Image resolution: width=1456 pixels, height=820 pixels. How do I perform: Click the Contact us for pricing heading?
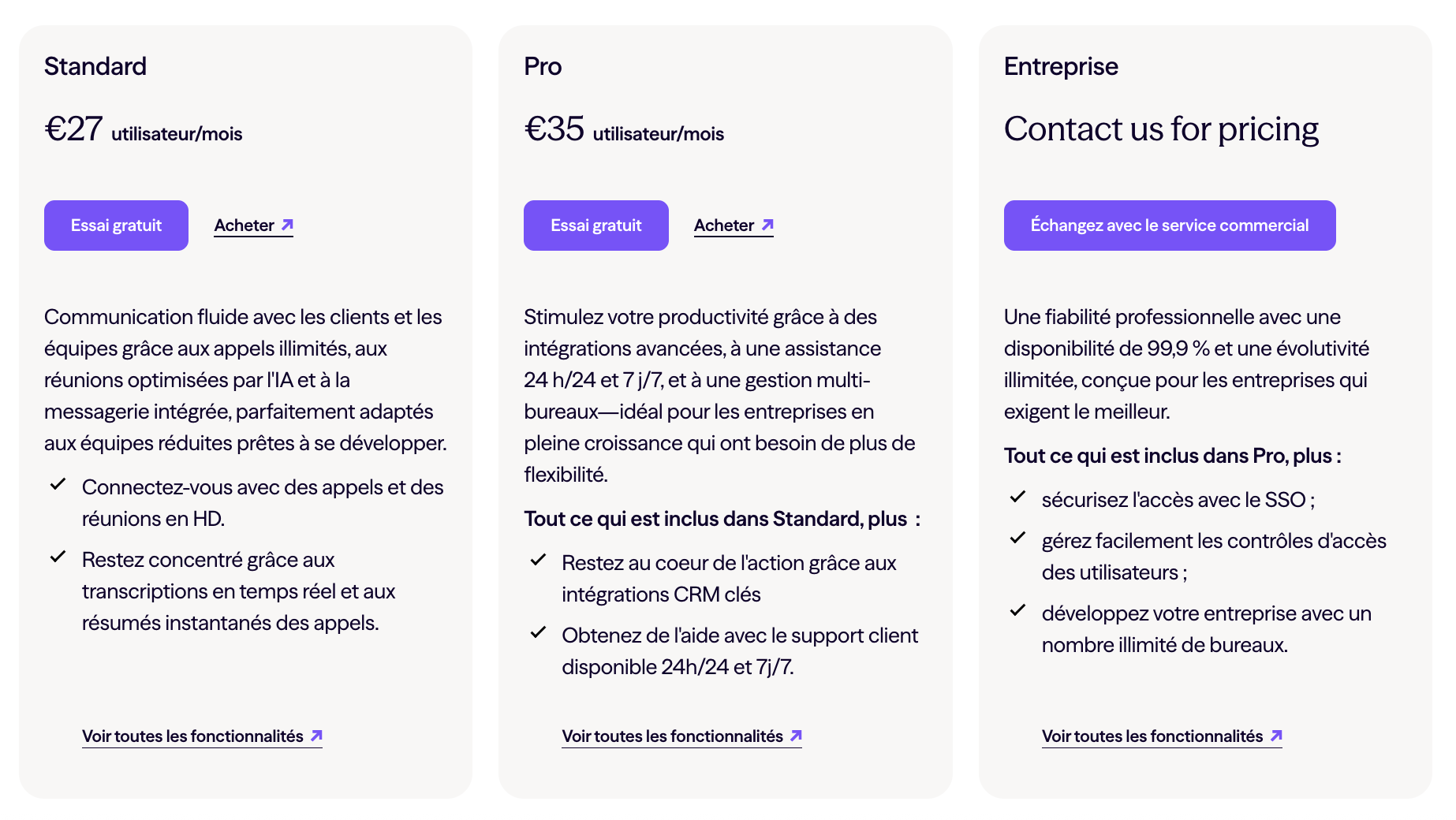1160,129
